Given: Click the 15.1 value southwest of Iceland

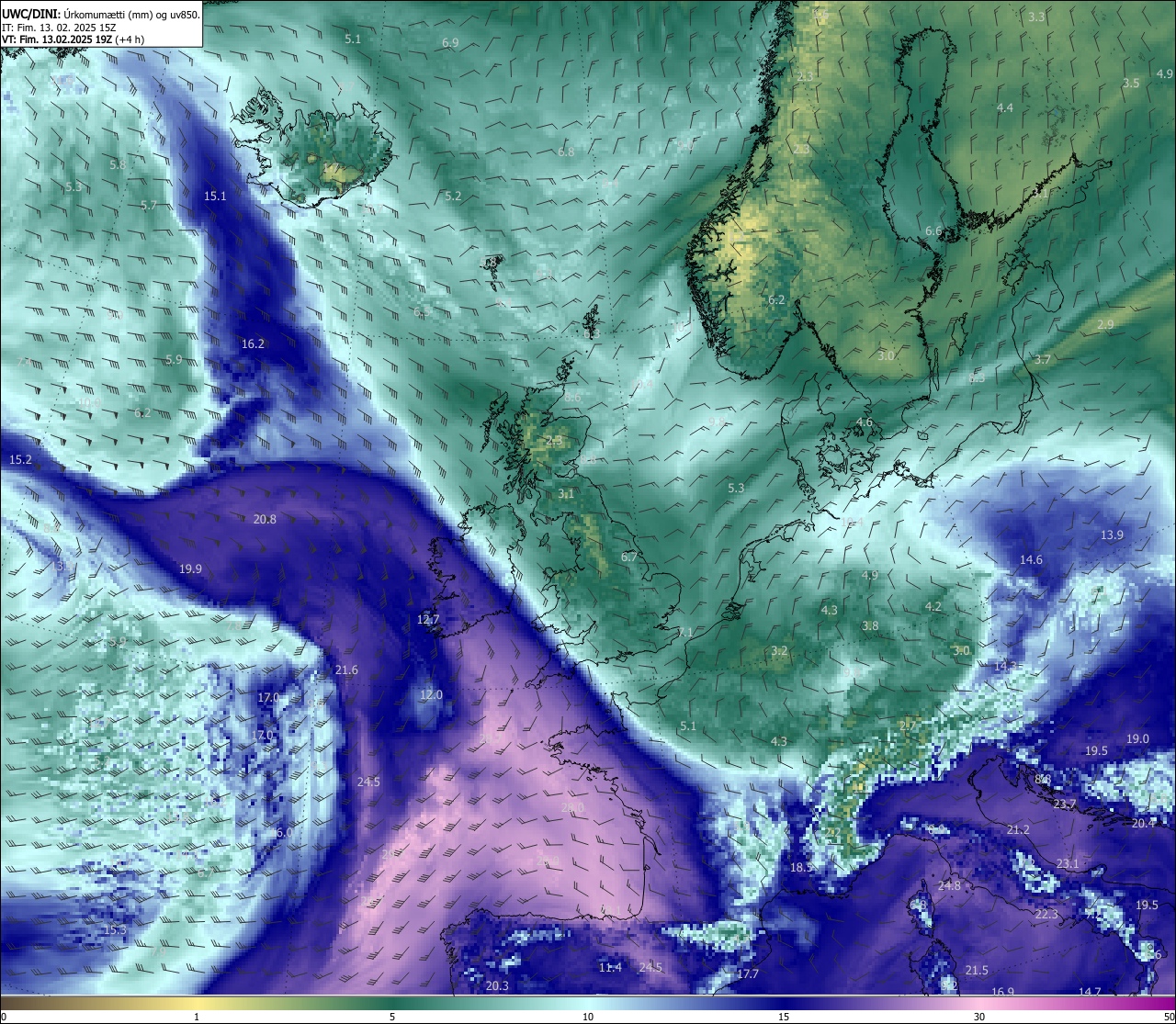Looking at the screenshot, I should (x=215, y=196).
